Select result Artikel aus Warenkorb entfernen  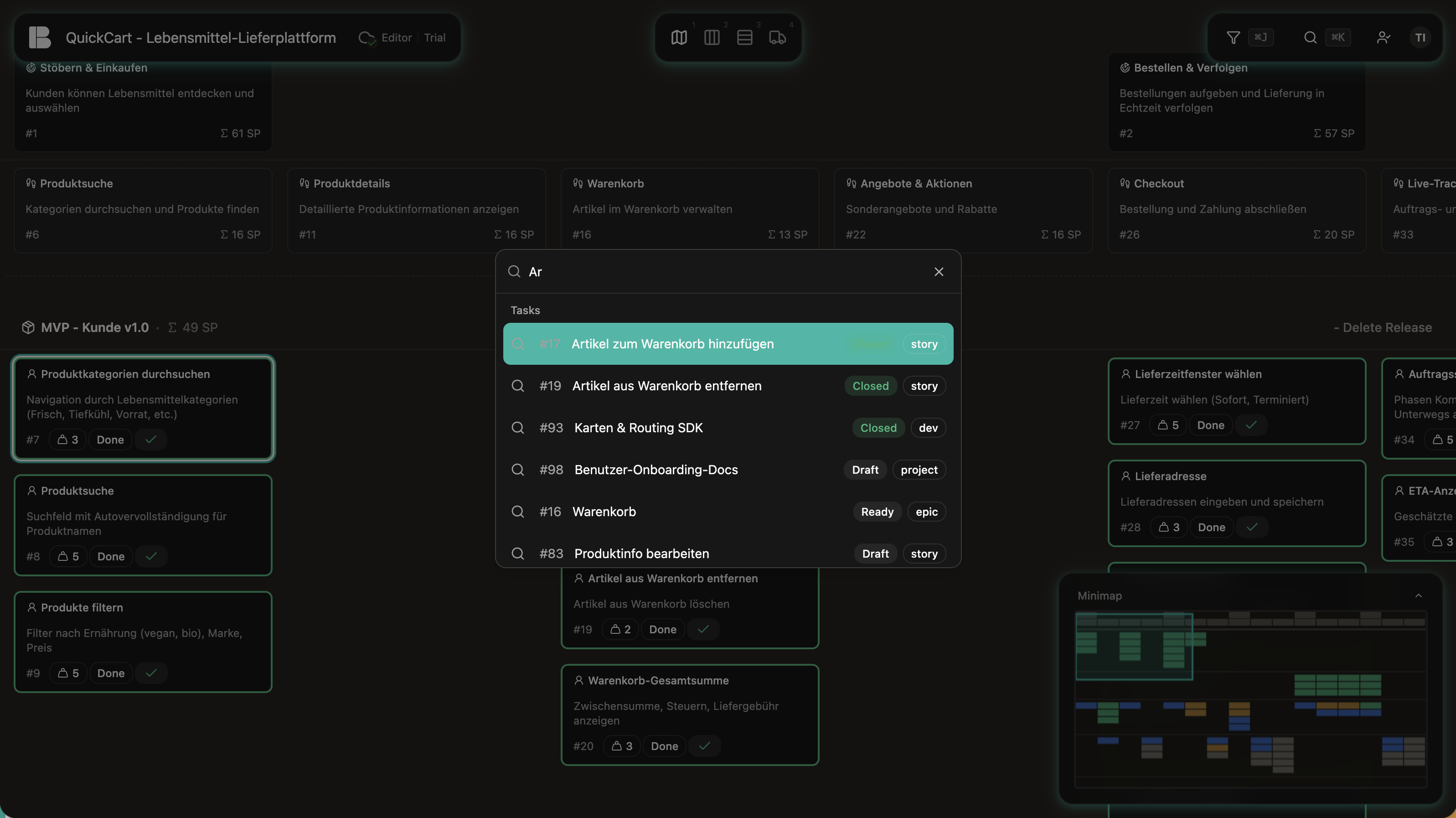[666, 386]
